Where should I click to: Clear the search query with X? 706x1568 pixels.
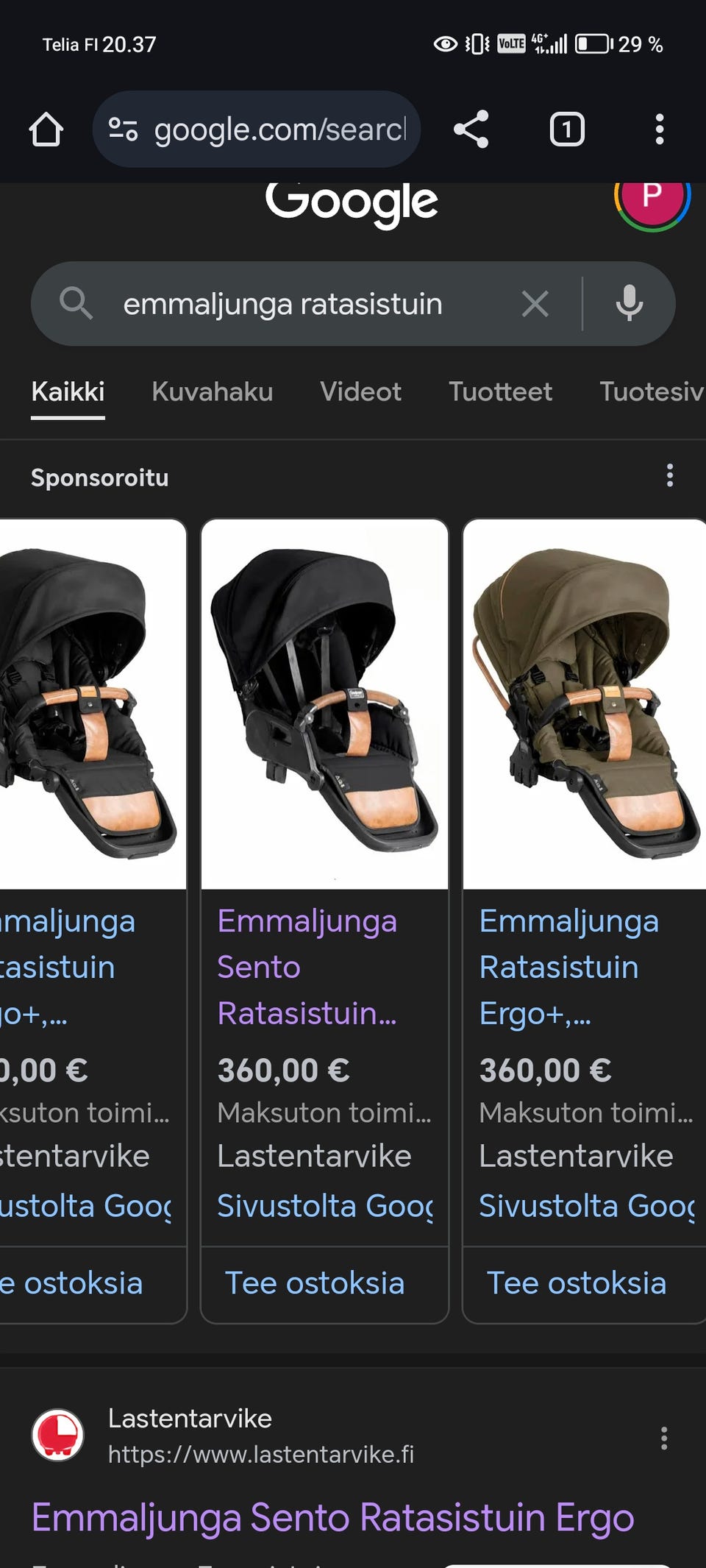pos(535,303)
